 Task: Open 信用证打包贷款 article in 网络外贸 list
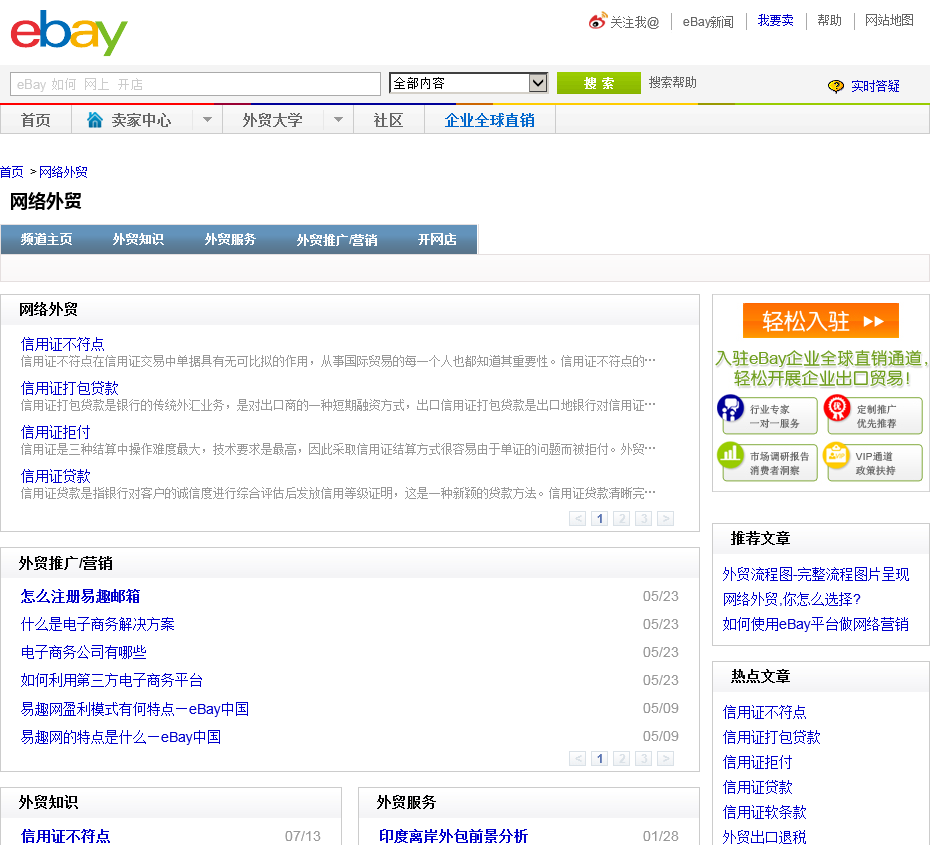click(69, 388)
